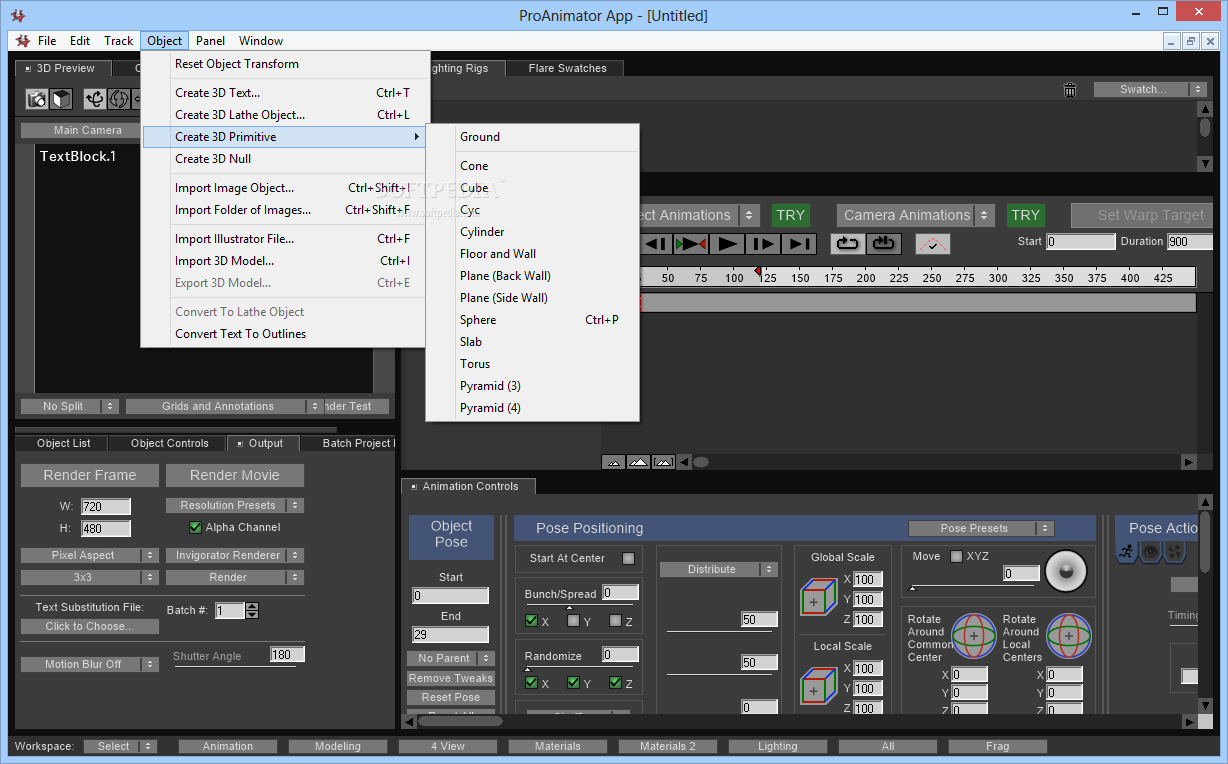This screenshot has width=1228, height=764.
Task: Click the Local Scale cube icon
Action: click(x=818, y=687)
